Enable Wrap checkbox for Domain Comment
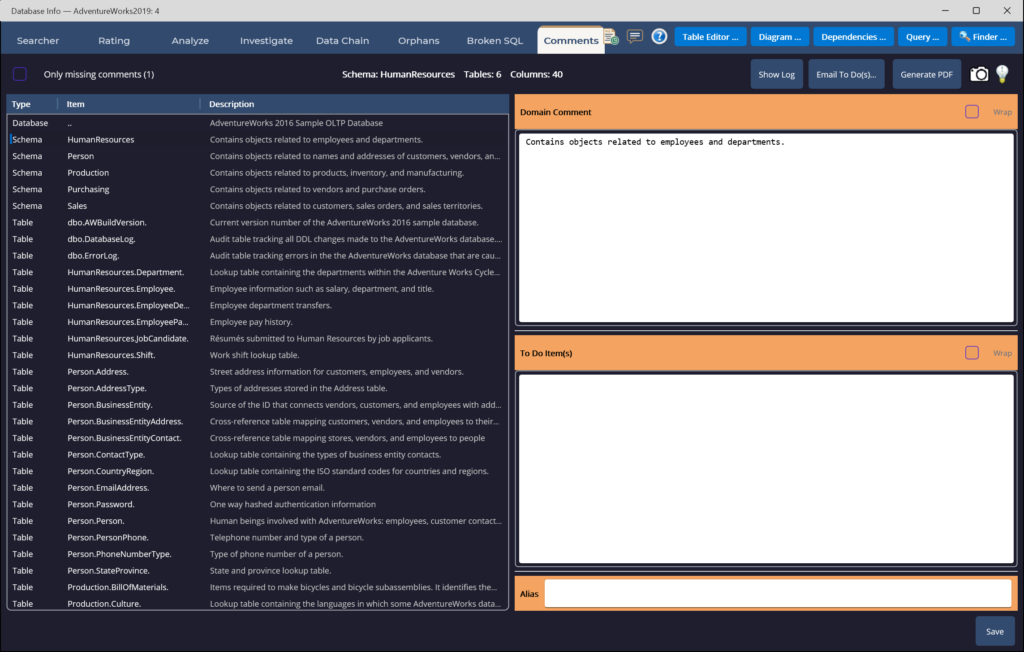This screenshot has height=652, width=1024. (x=972, y=112)
